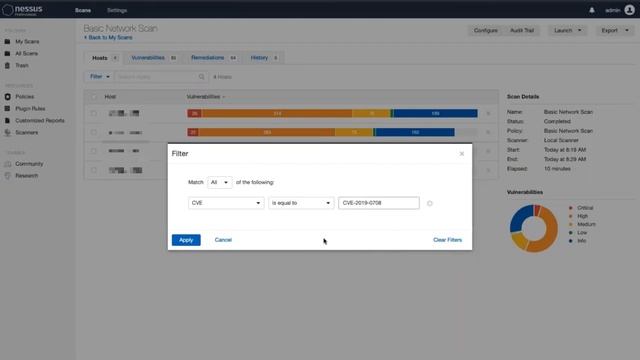The height and width of the screenshot is (360, 640).
Task: Click the Critical legend entry
Action: coord(582,208)
